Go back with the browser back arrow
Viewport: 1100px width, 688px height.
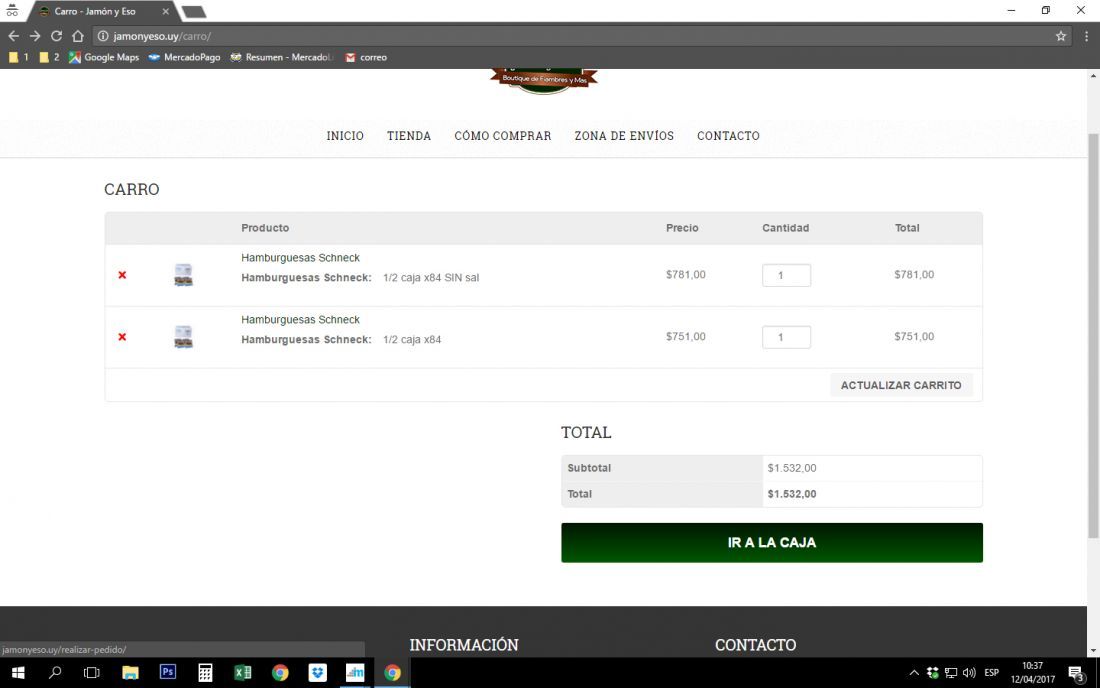(x=13, y=36)
